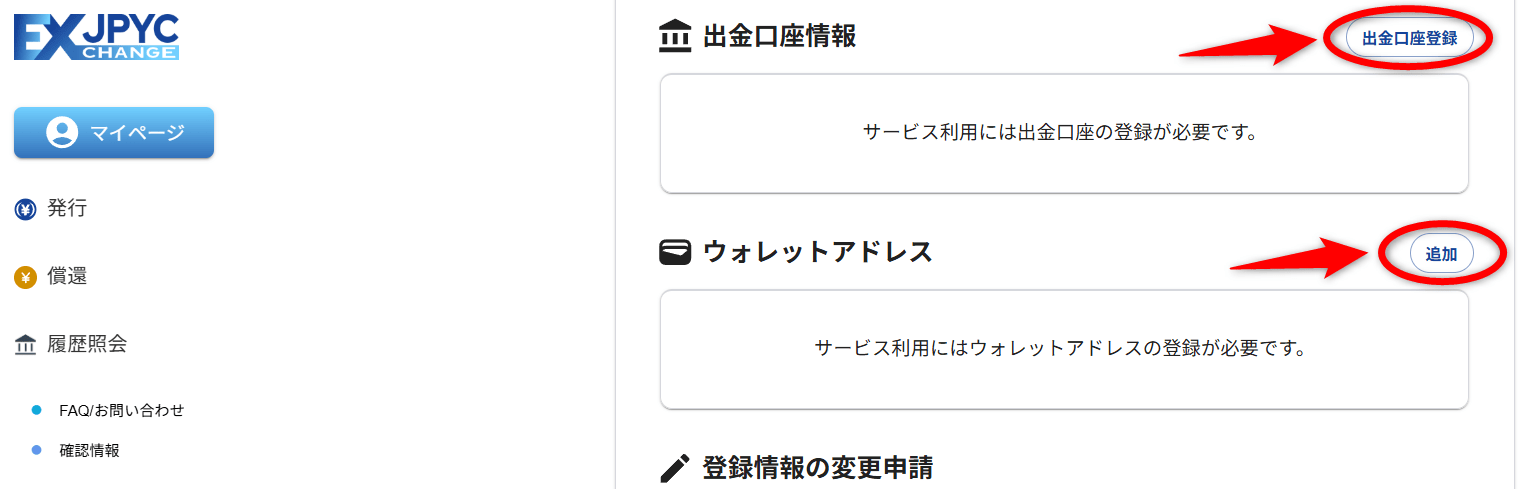Select the 発行 menu label

tap(67, 209)
